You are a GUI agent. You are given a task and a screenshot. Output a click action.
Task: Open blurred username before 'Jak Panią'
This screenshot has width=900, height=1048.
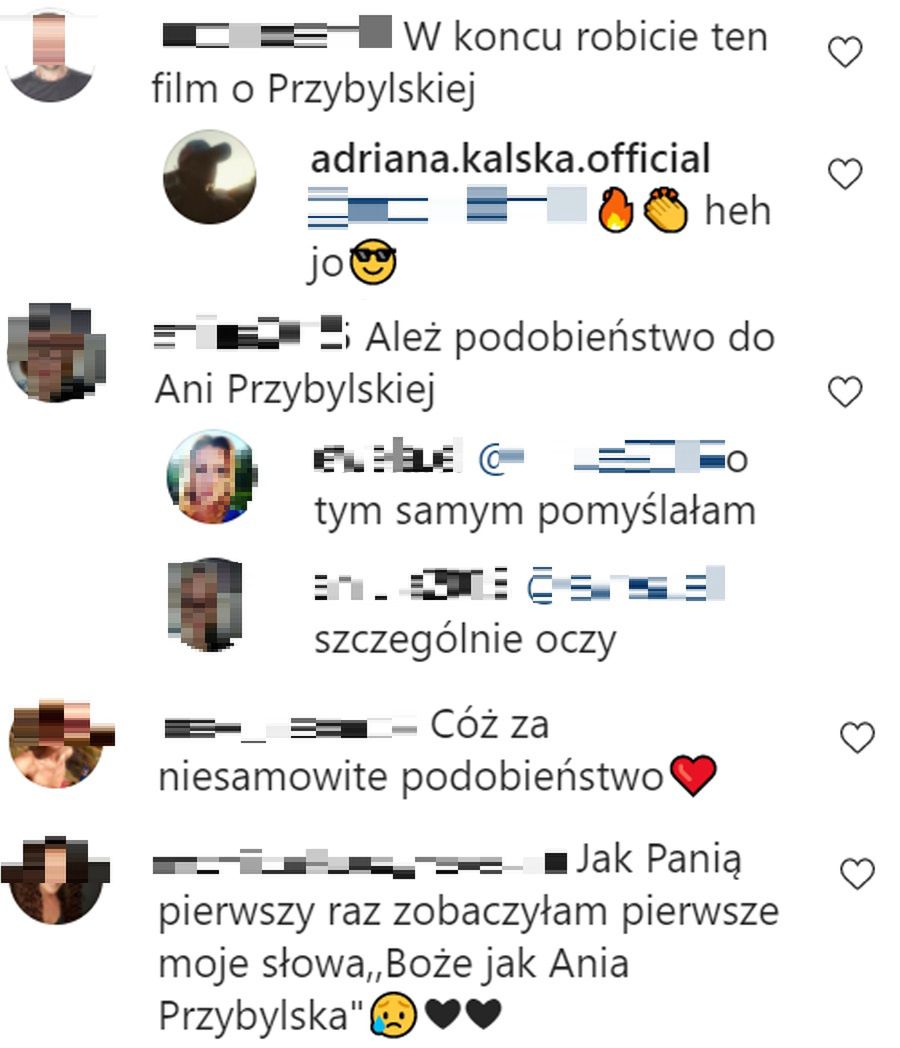pos(360,862)
